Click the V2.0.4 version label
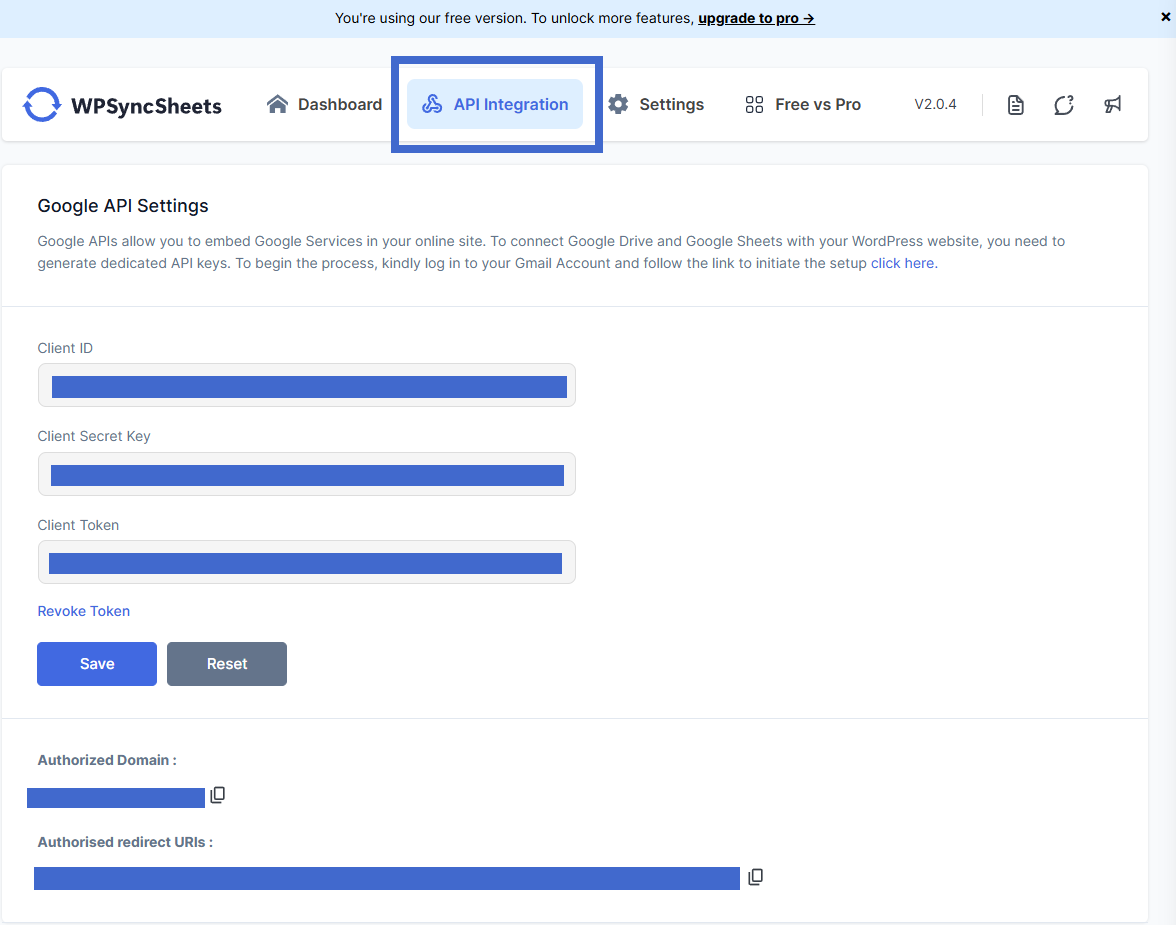 [x=935, y=105]
